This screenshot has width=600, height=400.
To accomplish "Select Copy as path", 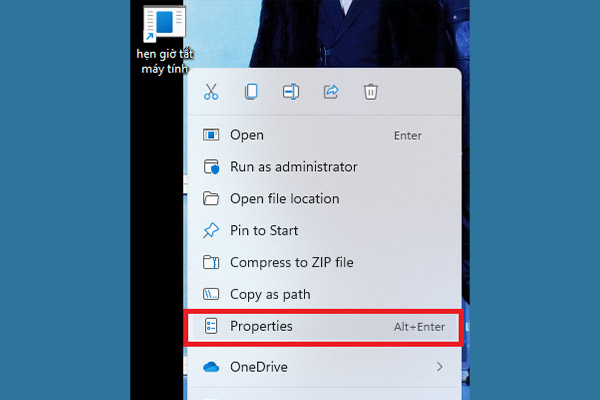I will (323, 294).
